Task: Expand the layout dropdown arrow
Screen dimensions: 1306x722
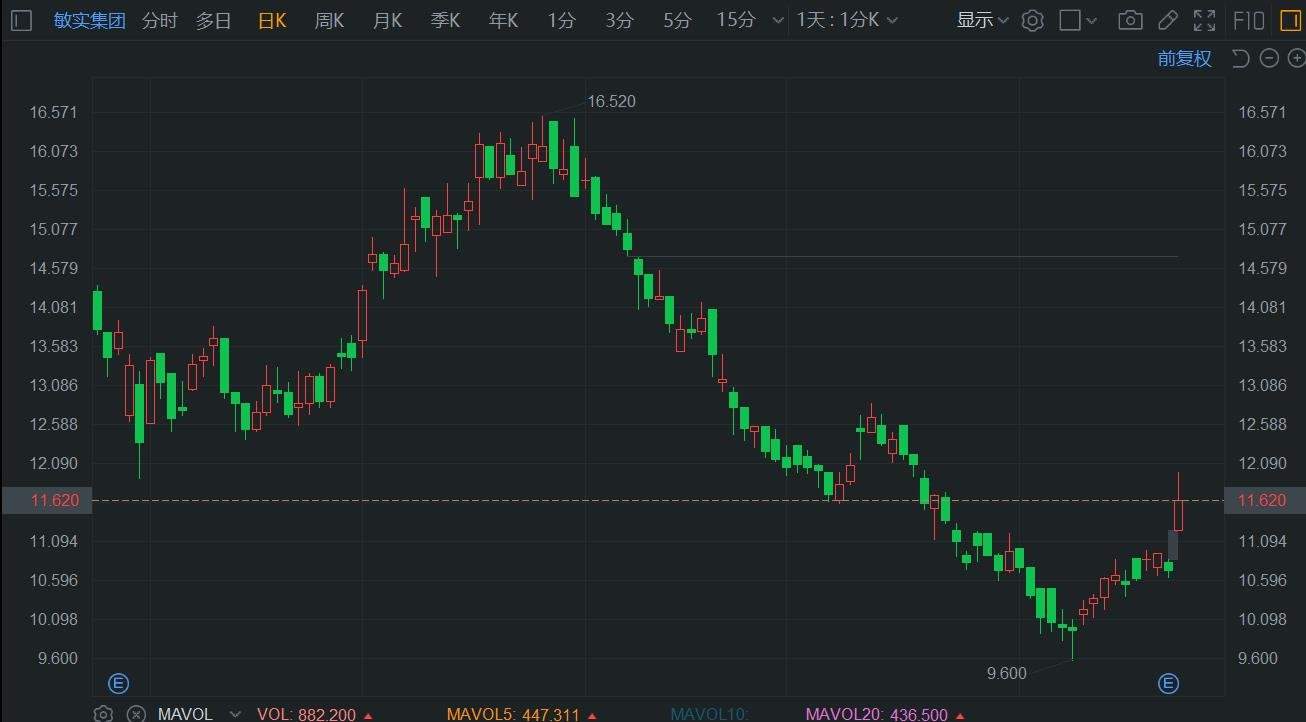Action: tap(1093, 21)
